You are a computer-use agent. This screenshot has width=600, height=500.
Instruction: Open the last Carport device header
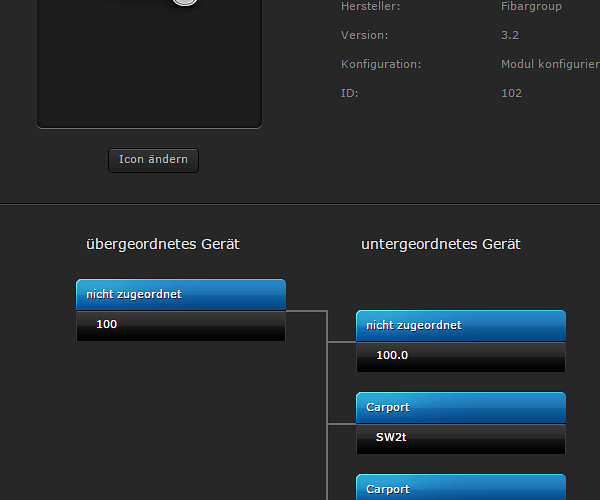coord(461,487)
